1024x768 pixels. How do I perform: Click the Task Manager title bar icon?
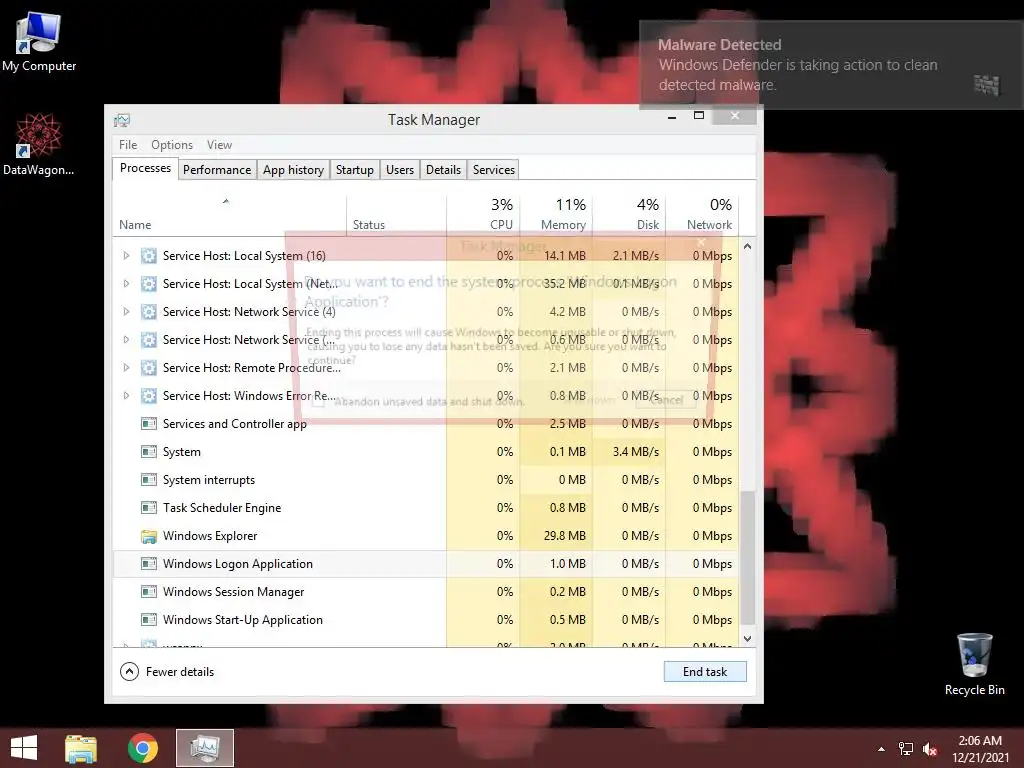click(x=122, y=120)
